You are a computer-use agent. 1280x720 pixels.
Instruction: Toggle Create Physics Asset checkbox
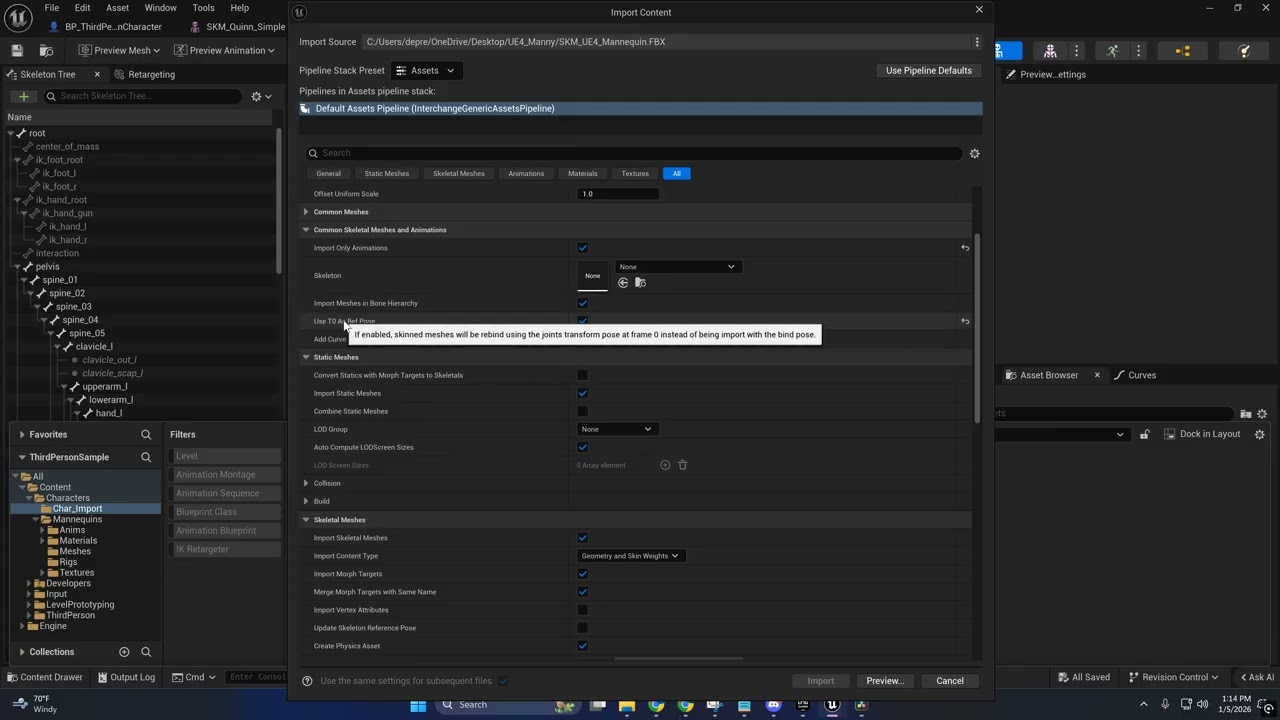(583, 646)
